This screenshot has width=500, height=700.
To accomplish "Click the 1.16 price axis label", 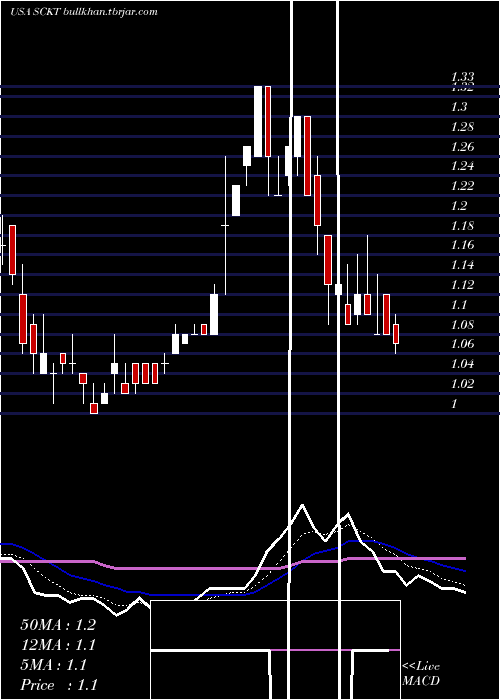I will (462, 245).
